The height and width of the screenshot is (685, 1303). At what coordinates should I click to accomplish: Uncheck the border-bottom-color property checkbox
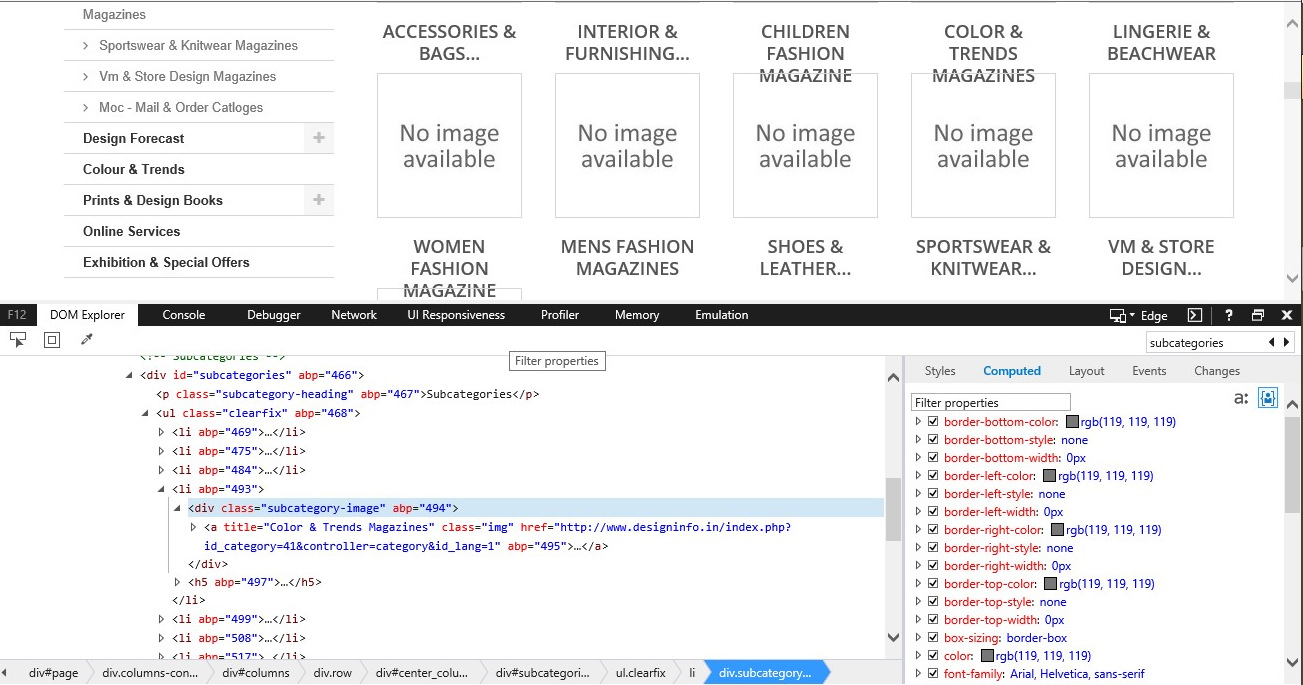click(933, 422)
